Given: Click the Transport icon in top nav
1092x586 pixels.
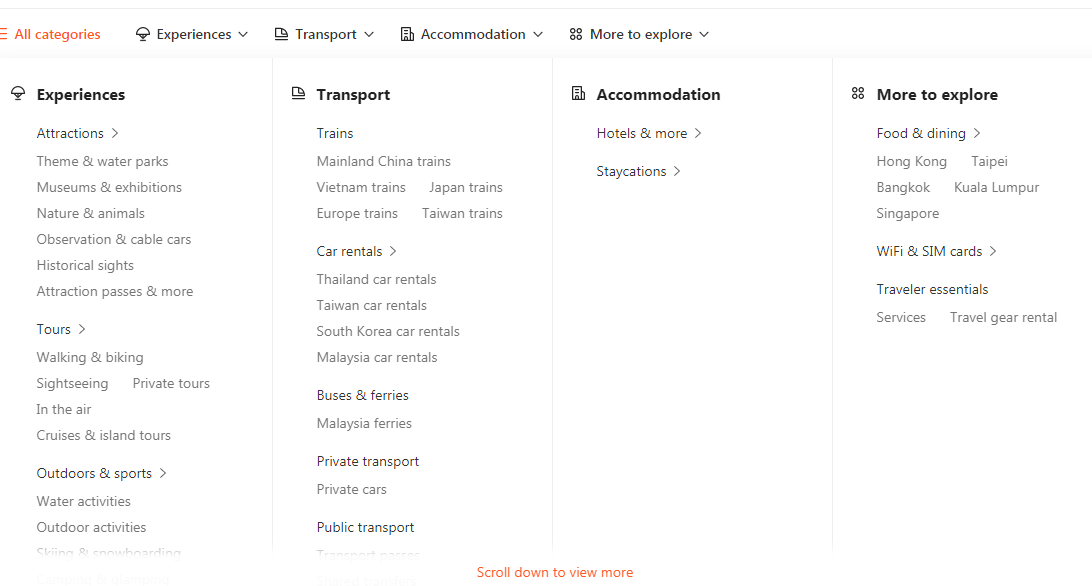Looking at the screenshot, I should click(x=282, y=34).
